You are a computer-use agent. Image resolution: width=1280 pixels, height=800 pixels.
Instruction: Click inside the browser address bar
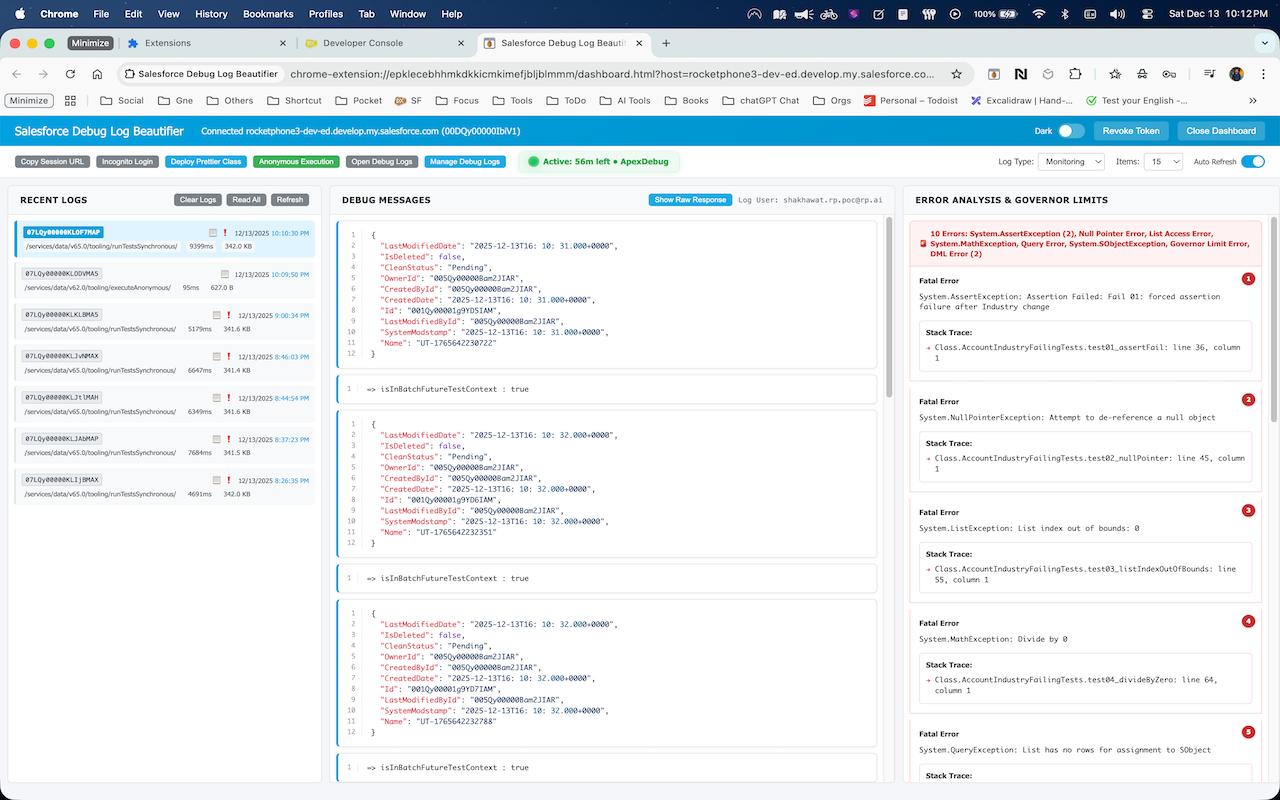click(x=600, y=74)
